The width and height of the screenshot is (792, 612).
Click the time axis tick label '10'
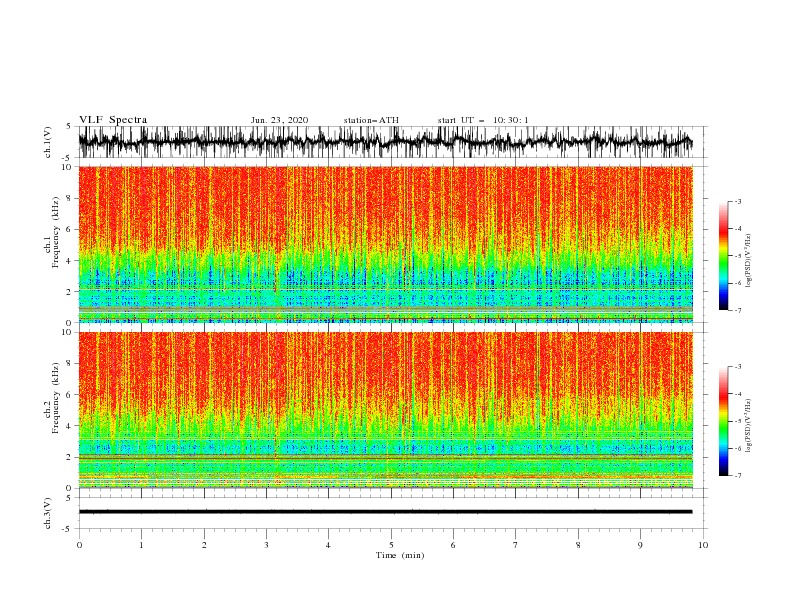tap(703, 545)
